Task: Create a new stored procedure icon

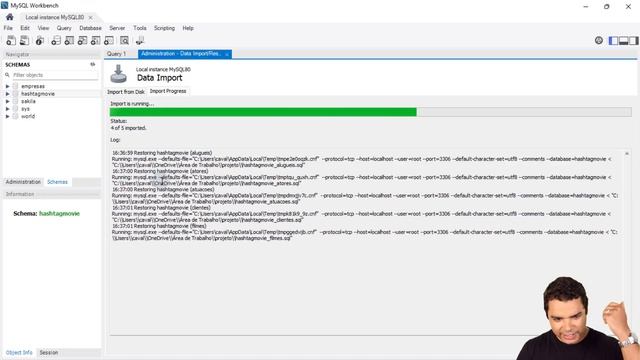Action: click(x=95, y=40)
